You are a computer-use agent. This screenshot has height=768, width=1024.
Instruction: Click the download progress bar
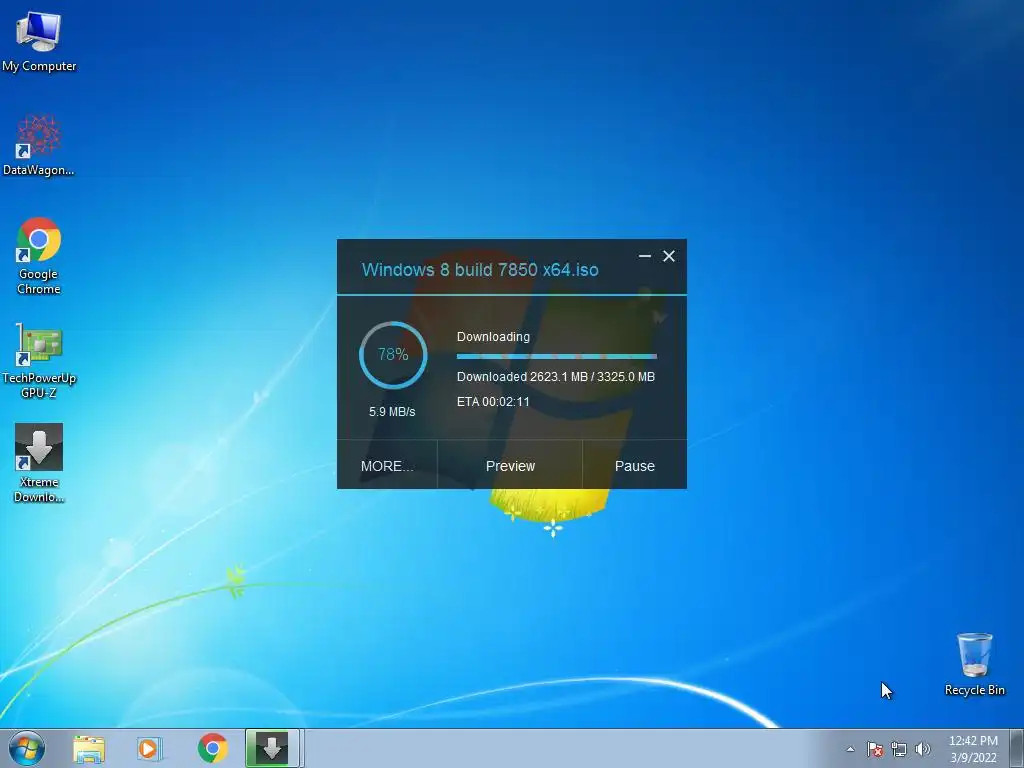point(556,356)
